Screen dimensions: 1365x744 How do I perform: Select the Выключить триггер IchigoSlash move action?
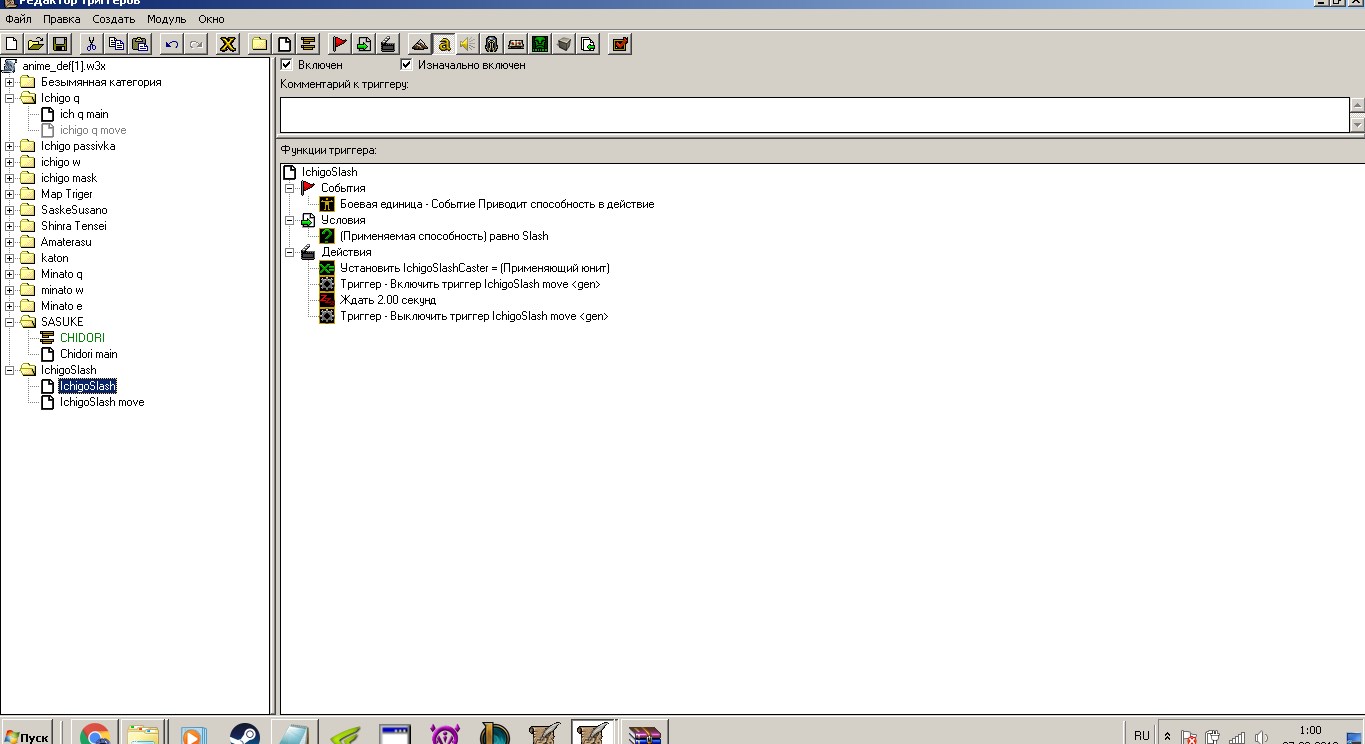pyautogui.click(x=474, y=316)
